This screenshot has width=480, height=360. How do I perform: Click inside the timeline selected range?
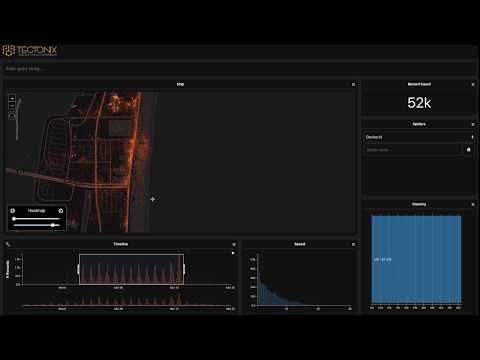click(x=131, y=269)
